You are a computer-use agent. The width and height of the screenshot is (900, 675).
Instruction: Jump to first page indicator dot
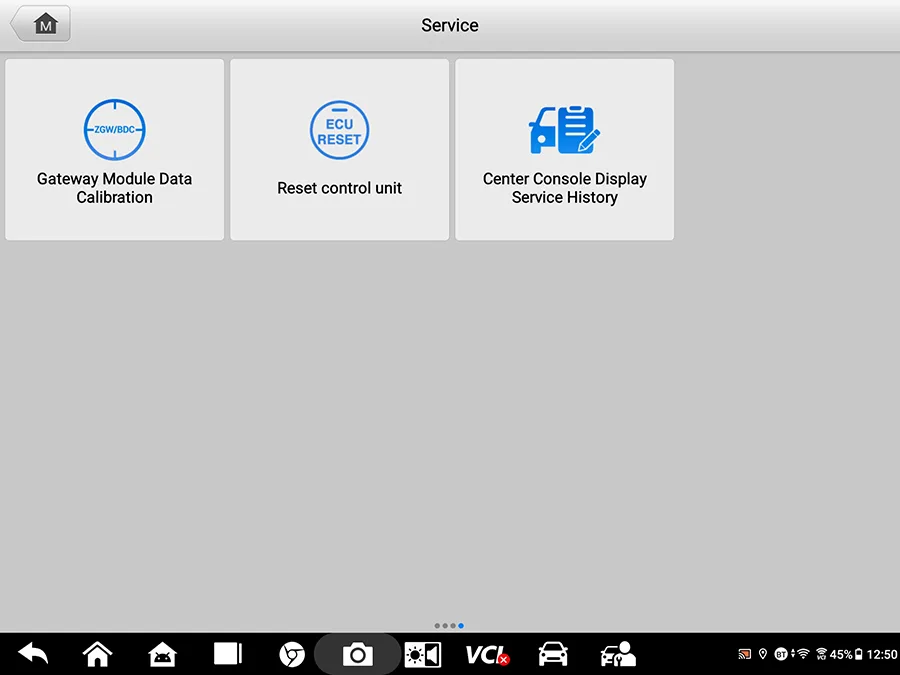tap(437, 626)
